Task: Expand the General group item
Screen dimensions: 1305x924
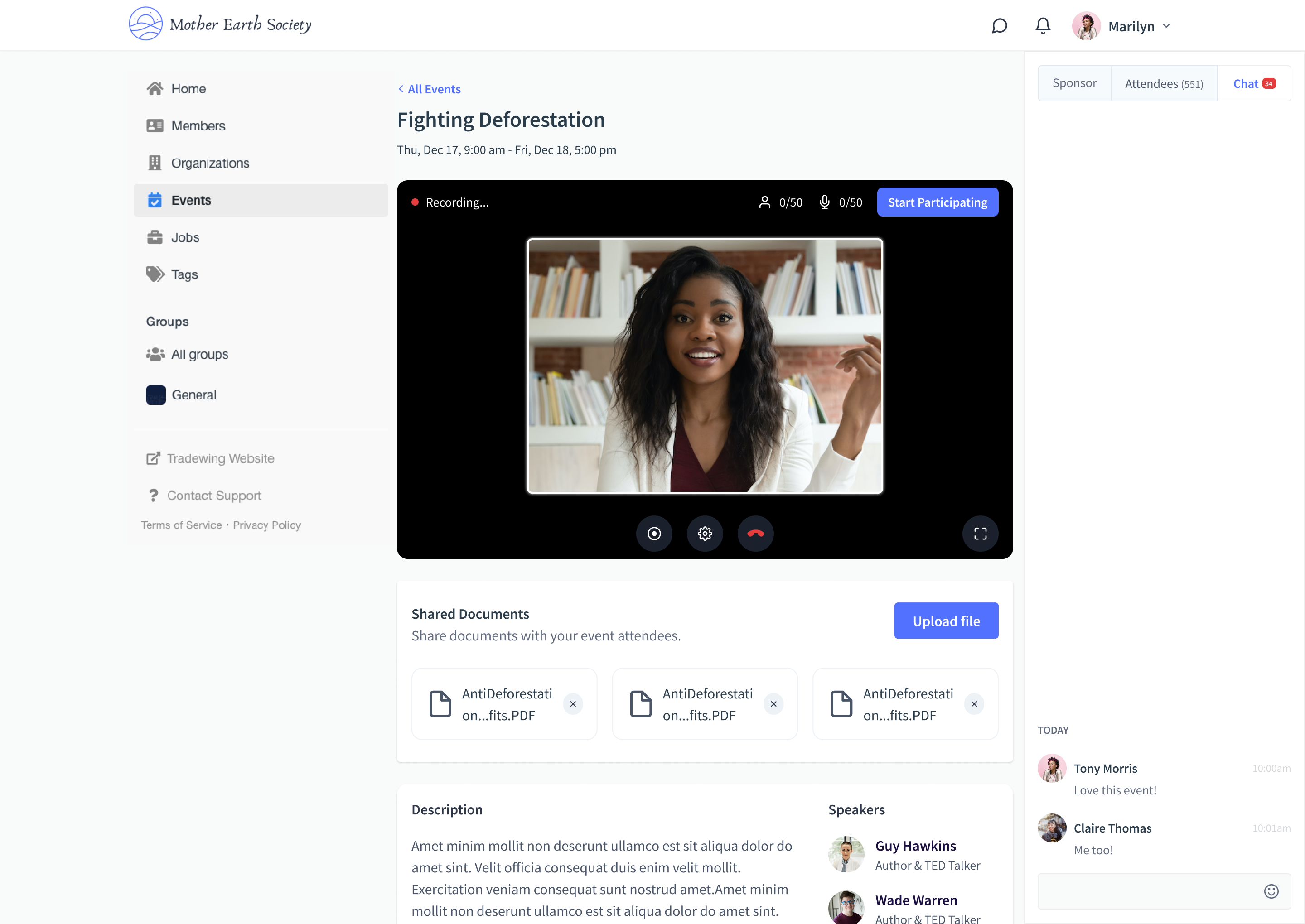Action: (194, 394)
